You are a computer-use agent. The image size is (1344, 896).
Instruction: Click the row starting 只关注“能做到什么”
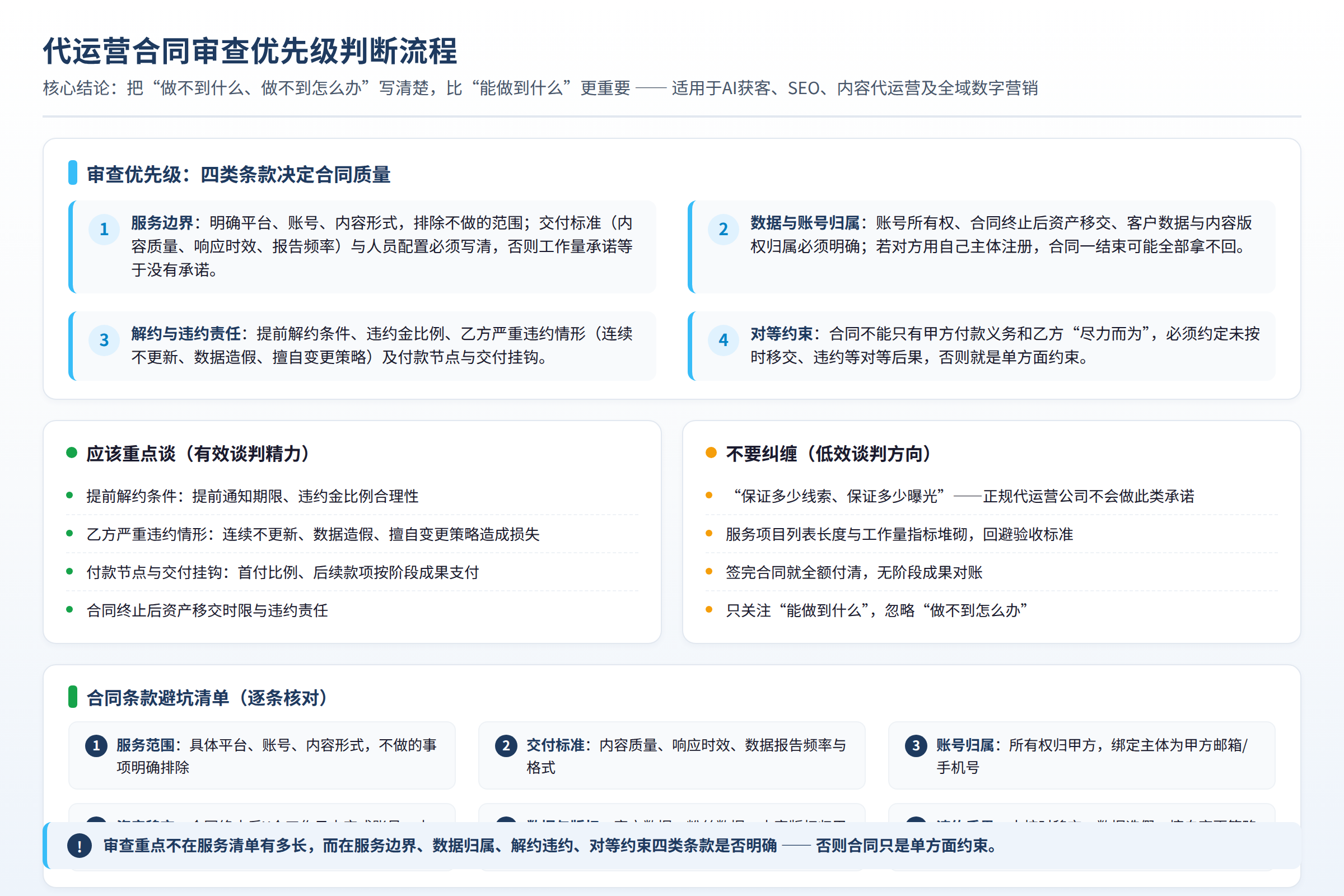click(991, 610)
